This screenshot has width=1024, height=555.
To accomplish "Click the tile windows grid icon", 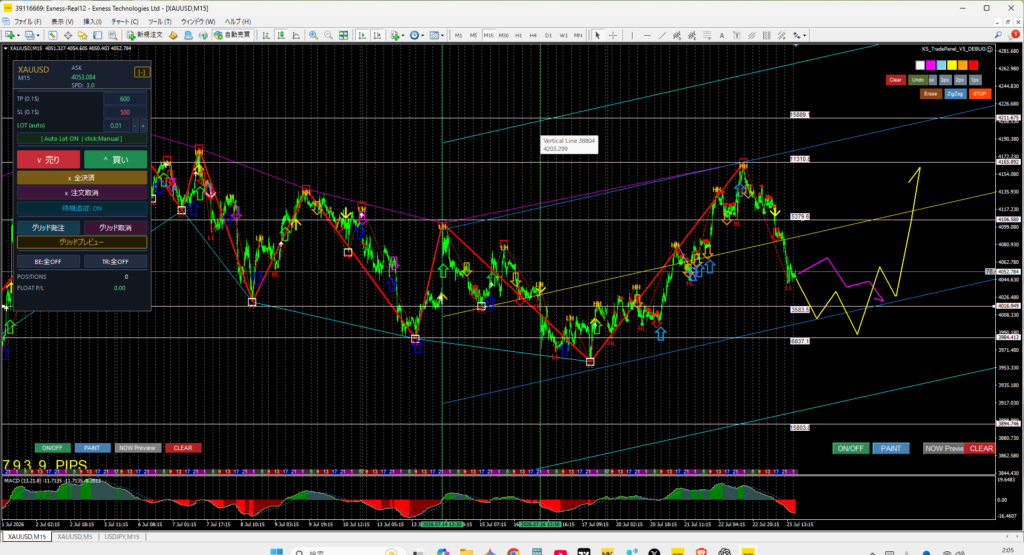I will (x=344, y=35).
